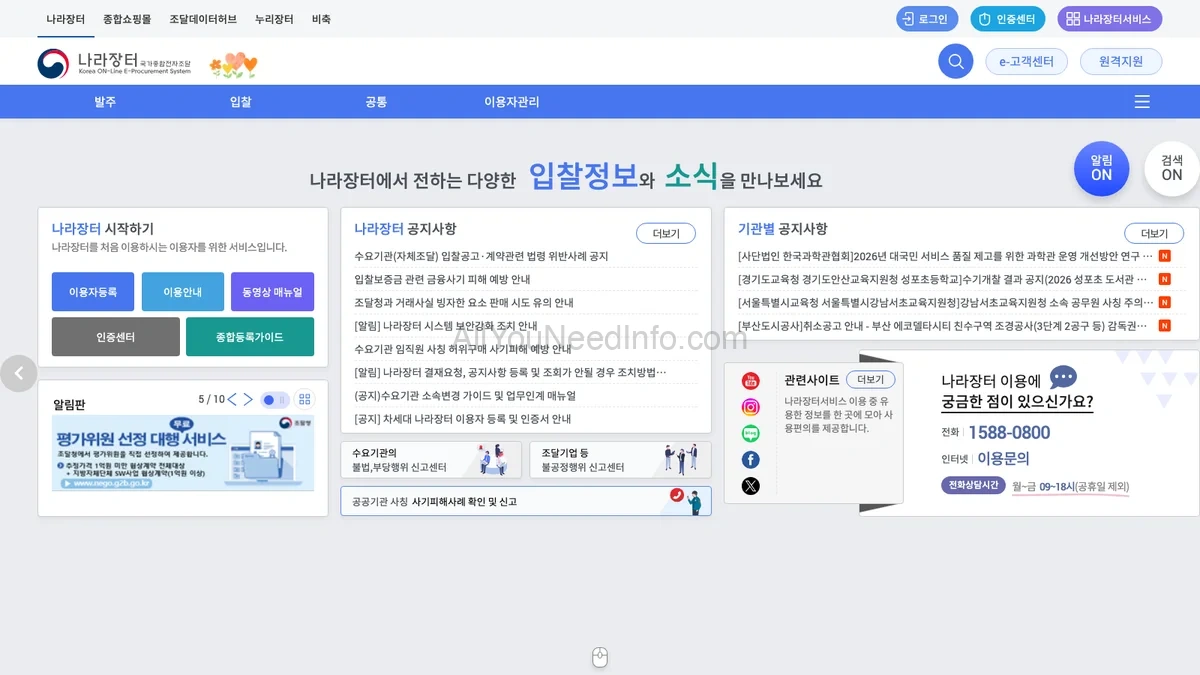Open 조달기업 등 불공정행위 신고센터
The width and height of the screenshot is (1200, 675).
tap(620, 460)
